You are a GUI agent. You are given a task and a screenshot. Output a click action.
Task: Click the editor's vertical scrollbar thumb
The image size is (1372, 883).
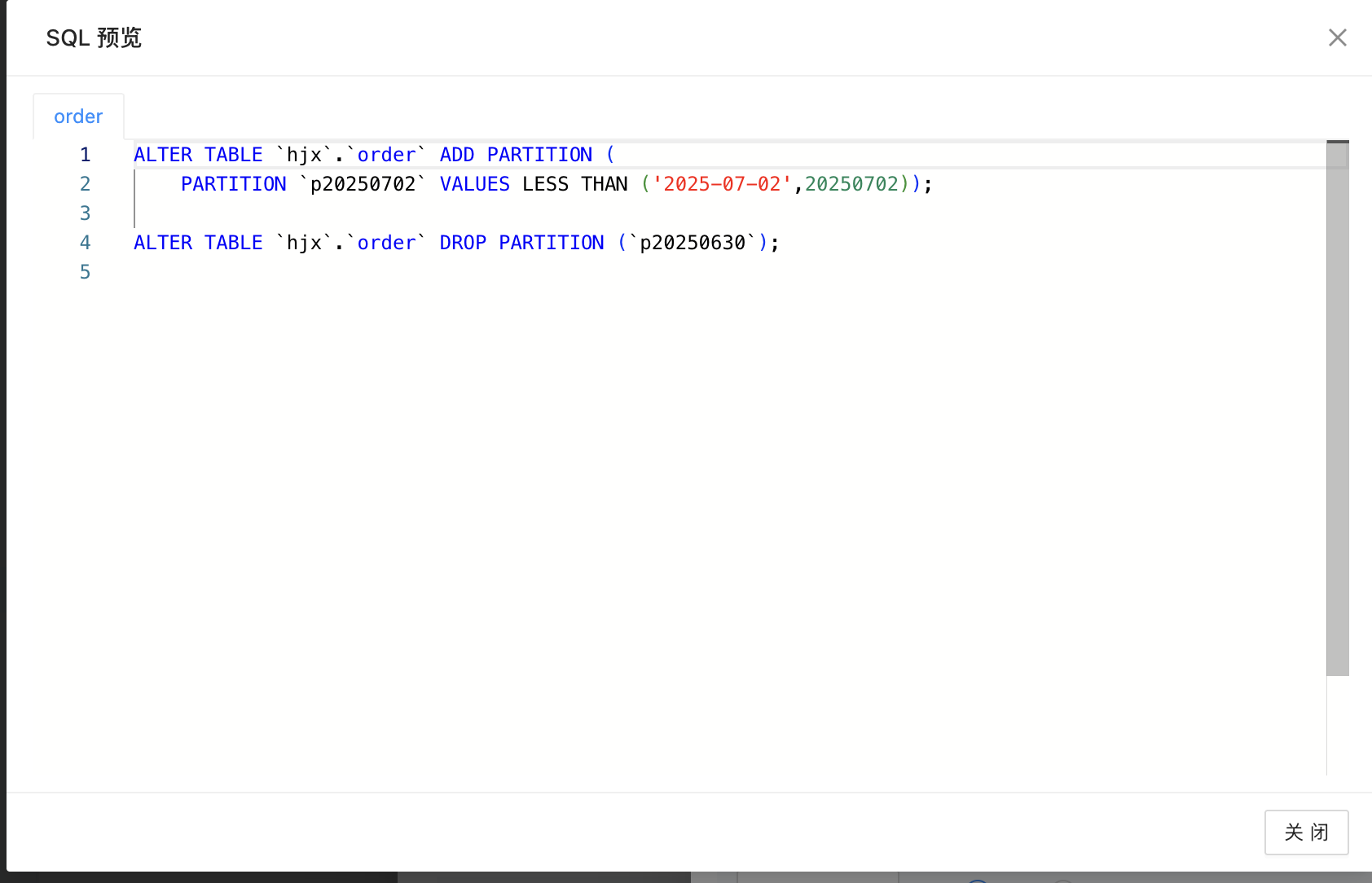(x=1337, y=407)
